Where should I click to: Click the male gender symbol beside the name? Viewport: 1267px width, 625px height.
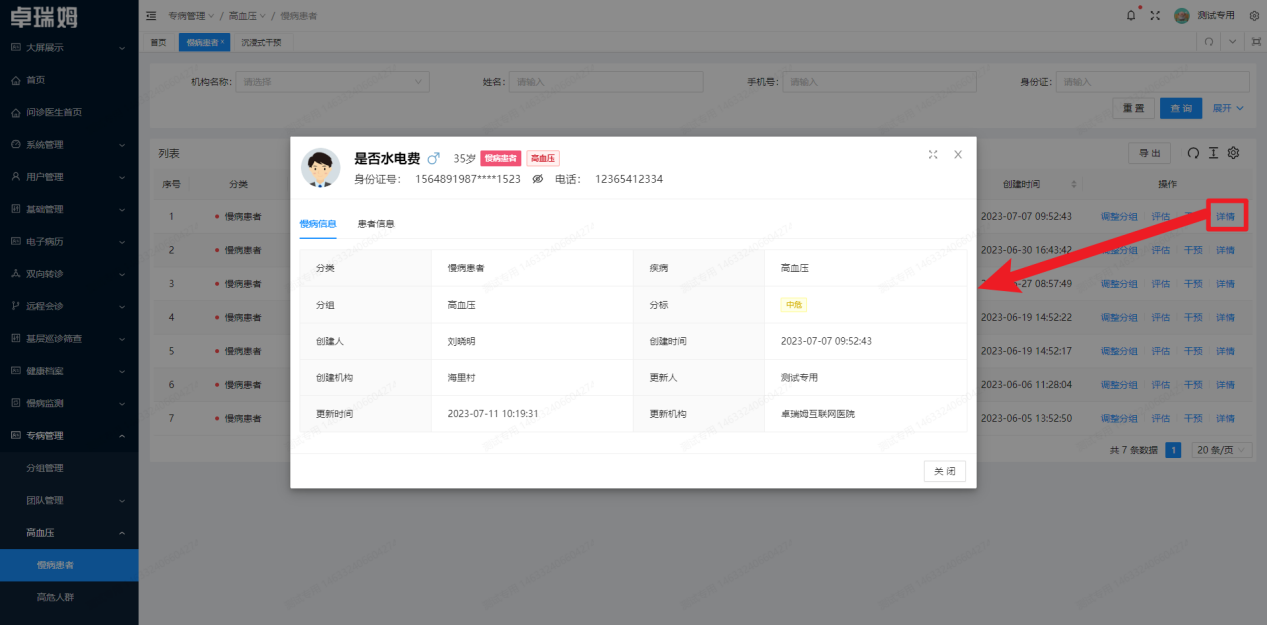click(433, 158)
